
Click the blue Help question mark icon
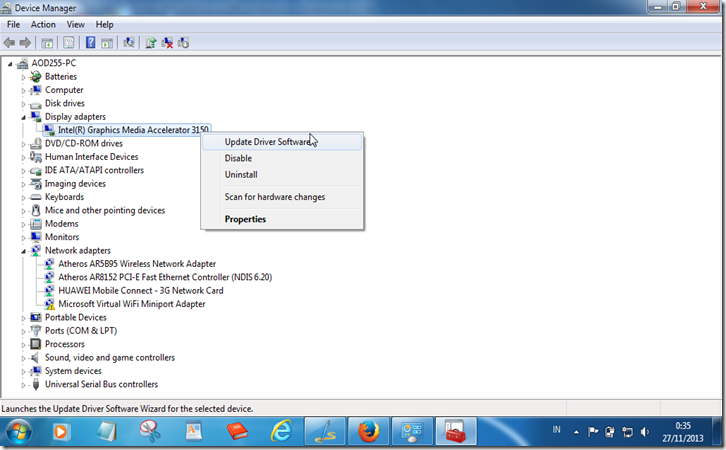click(90, 43)
